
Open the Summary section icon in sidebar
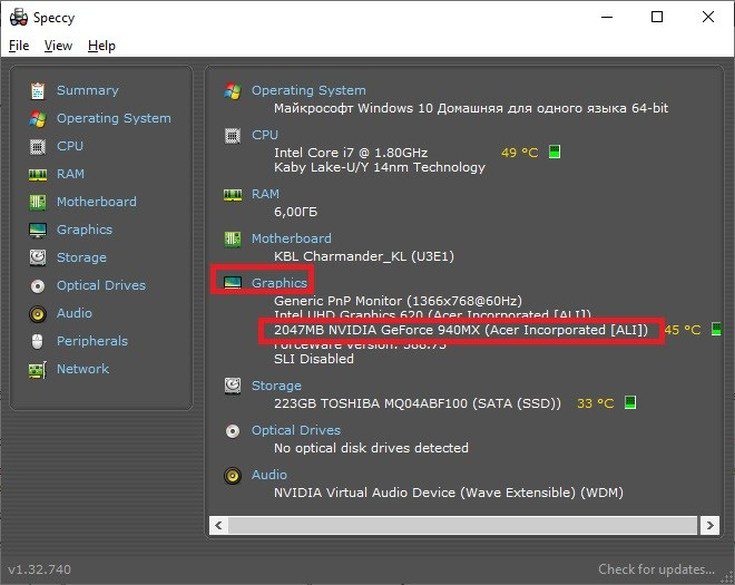[38, 90]
